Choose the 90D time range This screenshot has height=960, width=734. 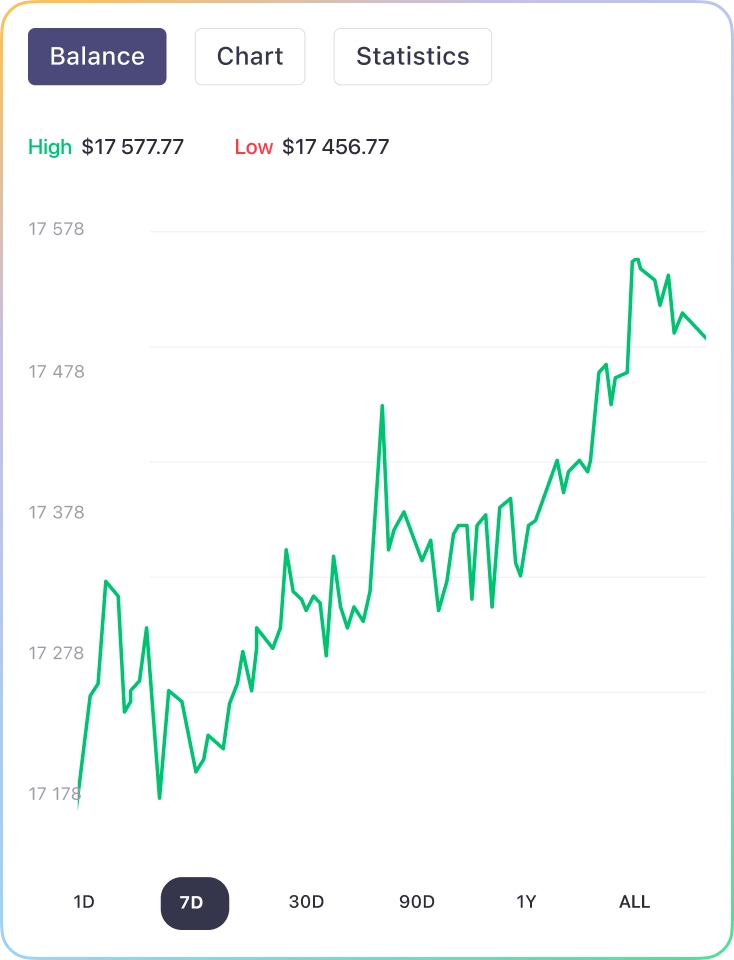point(417,902)
